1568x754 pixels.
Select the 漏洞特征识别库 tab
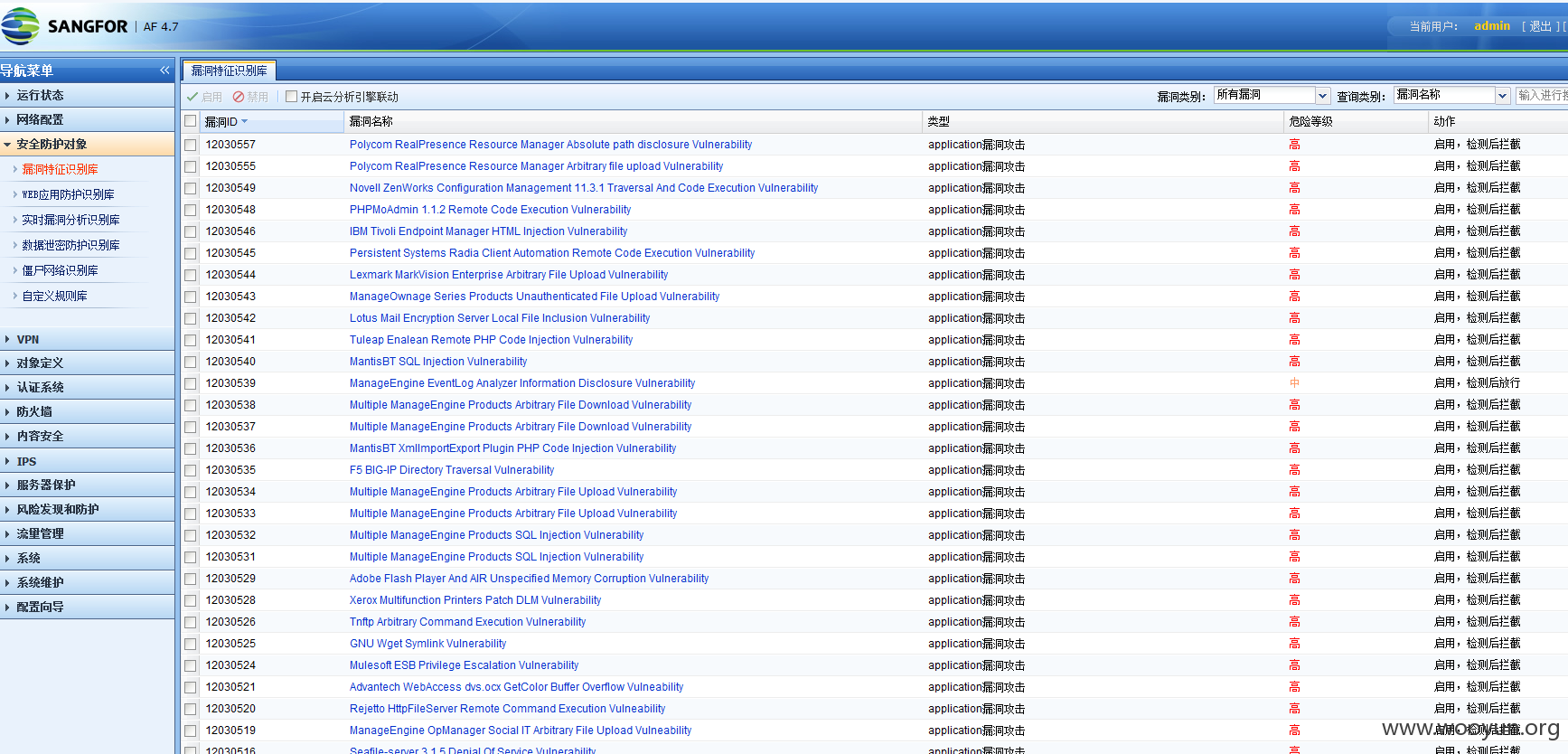229,71
